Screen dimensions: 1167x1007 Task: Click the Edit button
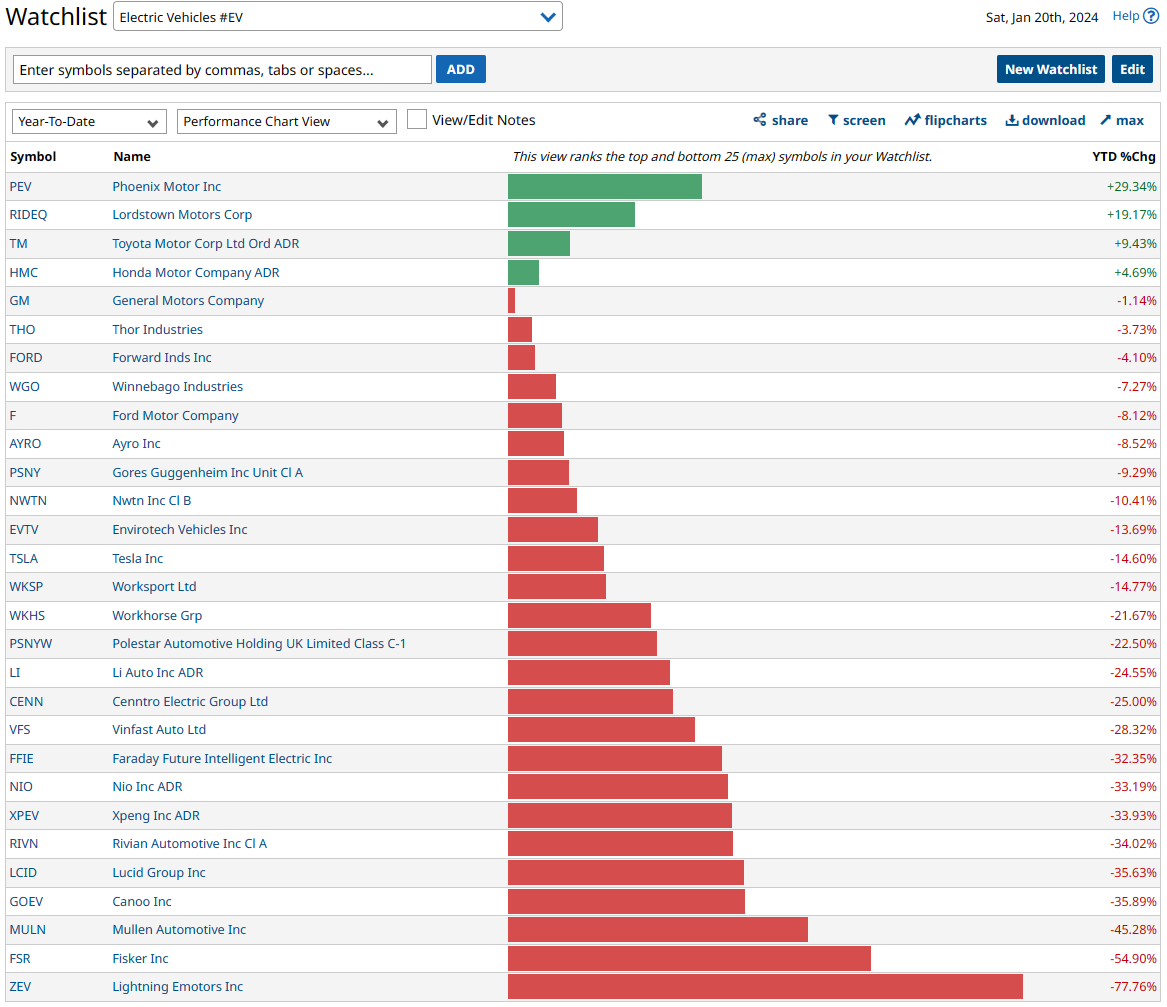point(1132,69)
